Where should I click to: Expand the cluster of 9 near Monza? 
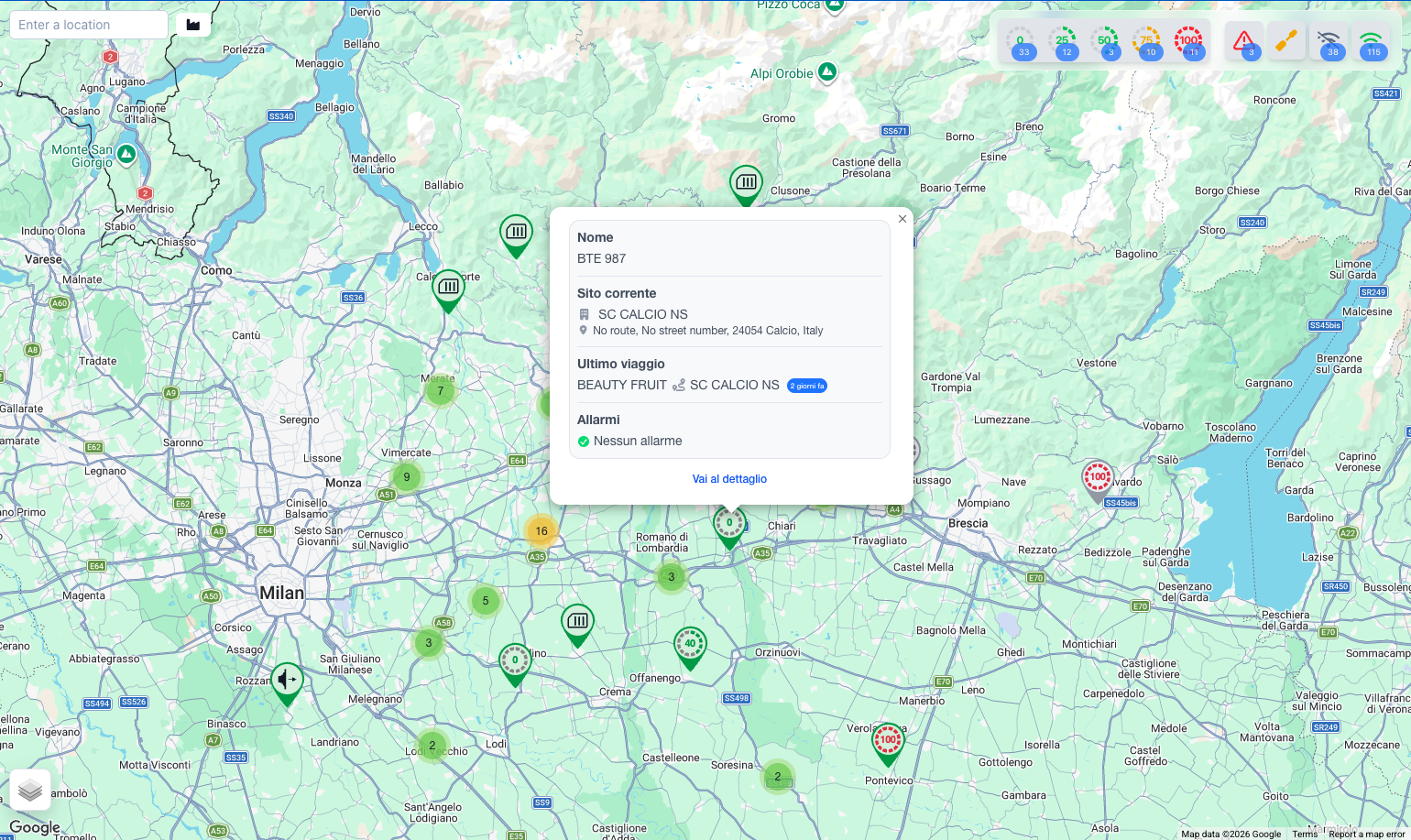(407, 477)
